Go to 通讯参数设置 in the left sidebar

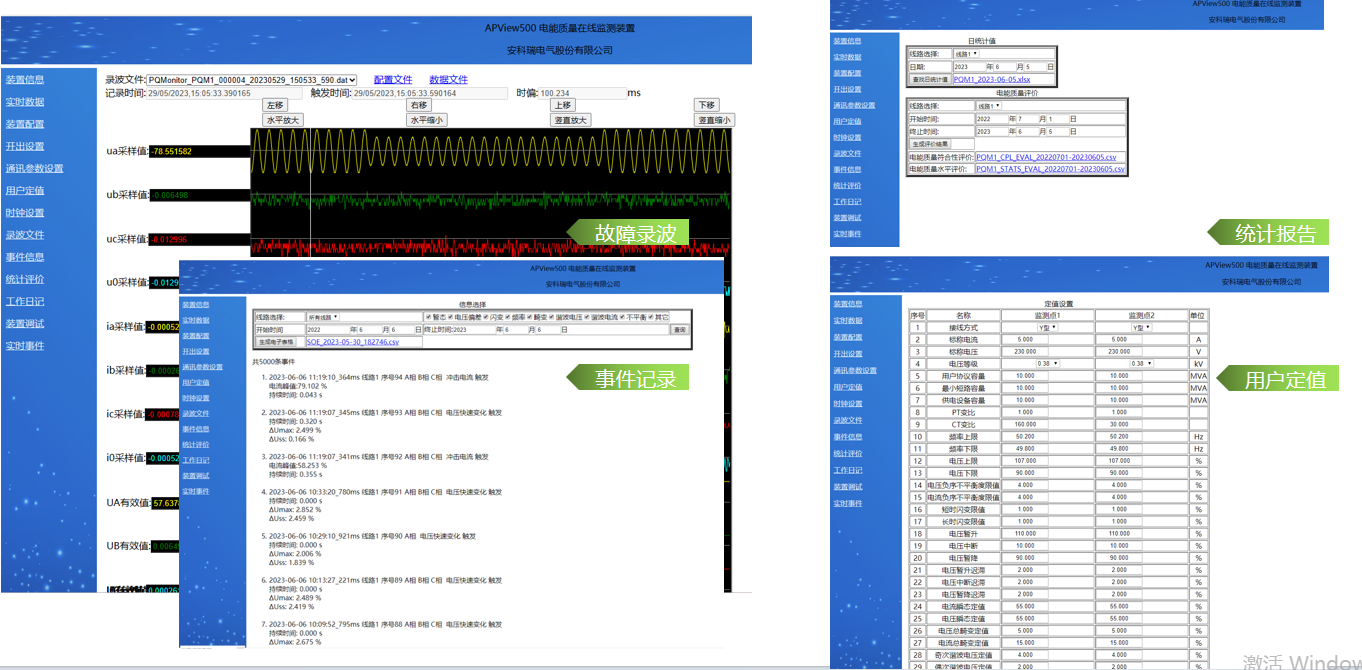(x=34, y=169)
